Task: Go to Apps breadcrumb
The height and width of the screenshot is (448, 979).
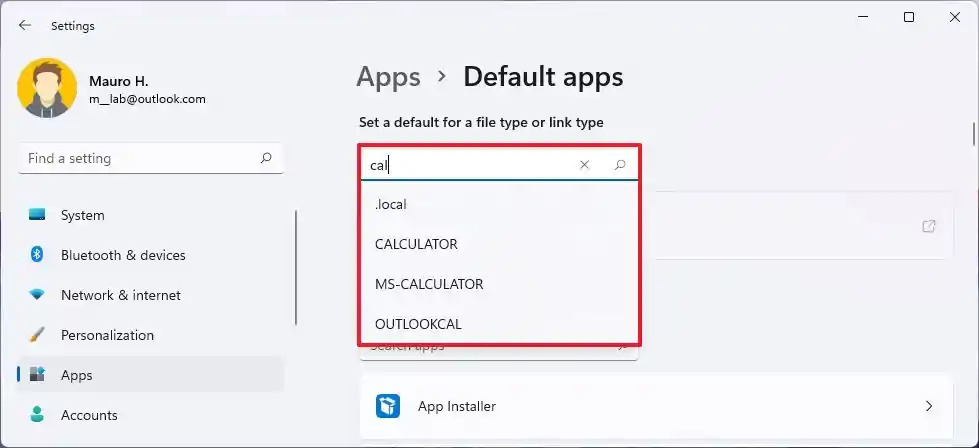Action: [388, 77]
